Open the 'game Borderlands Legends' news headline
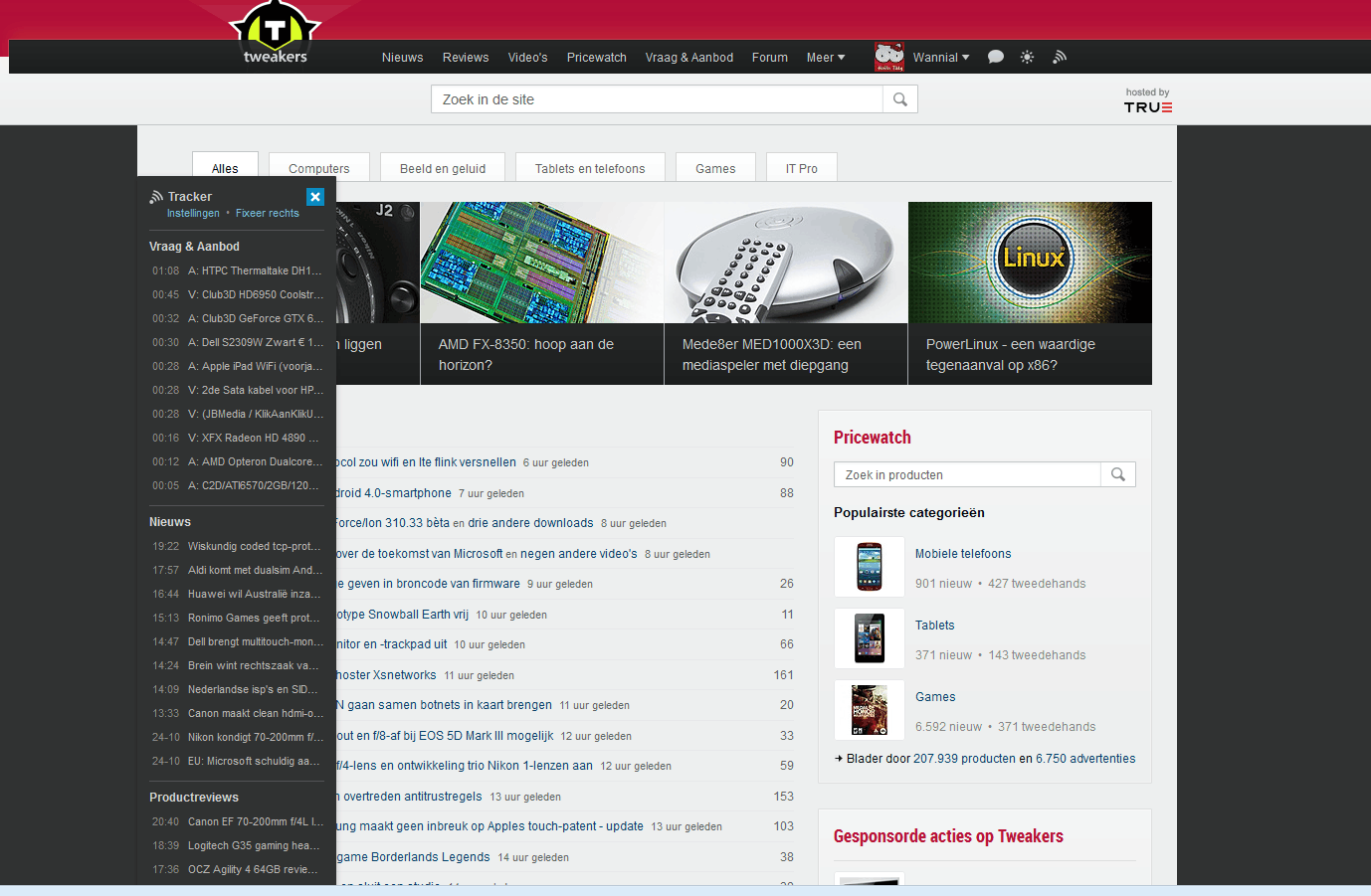The width and height of the screenshot is (1371, 896). (413, 857)
